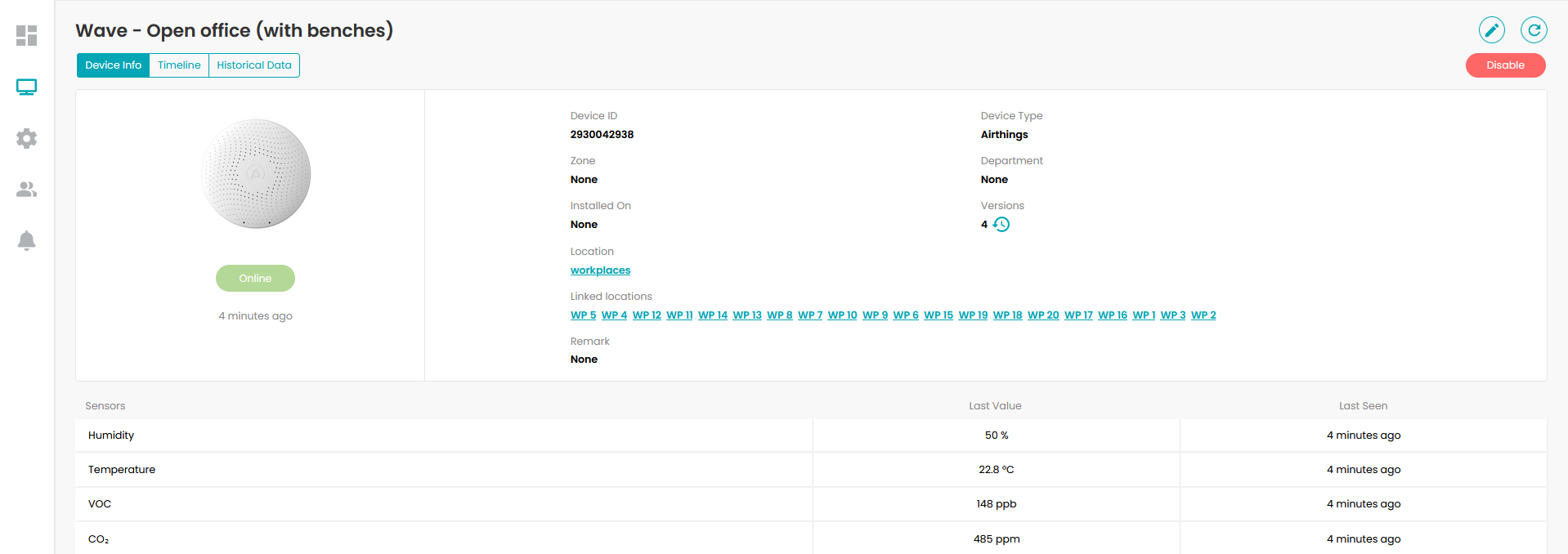Select the devices monitor icon in sidebar

pyautogui.click(x=26, y=87)
